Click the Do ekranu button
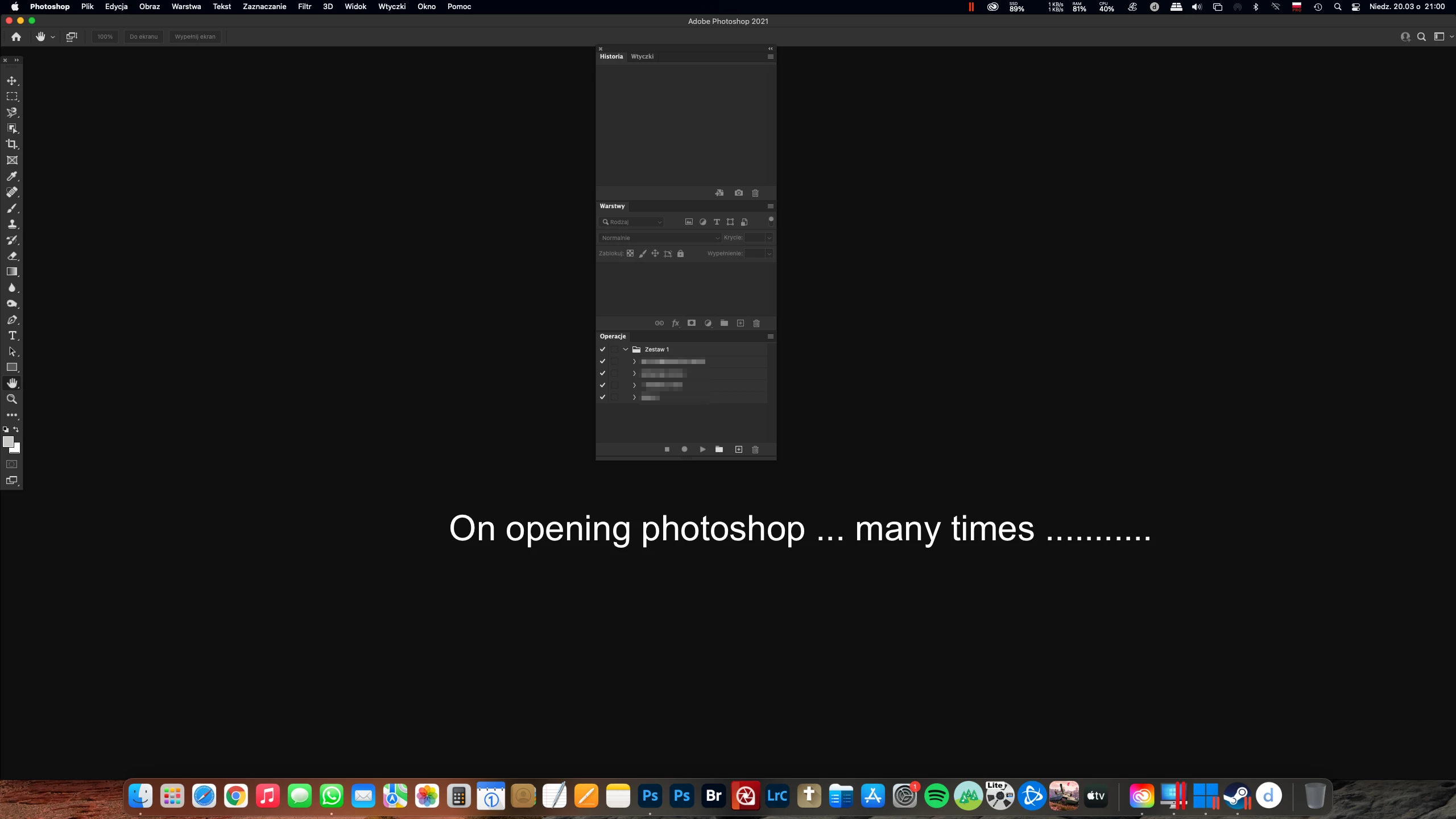 coord(143,36)
